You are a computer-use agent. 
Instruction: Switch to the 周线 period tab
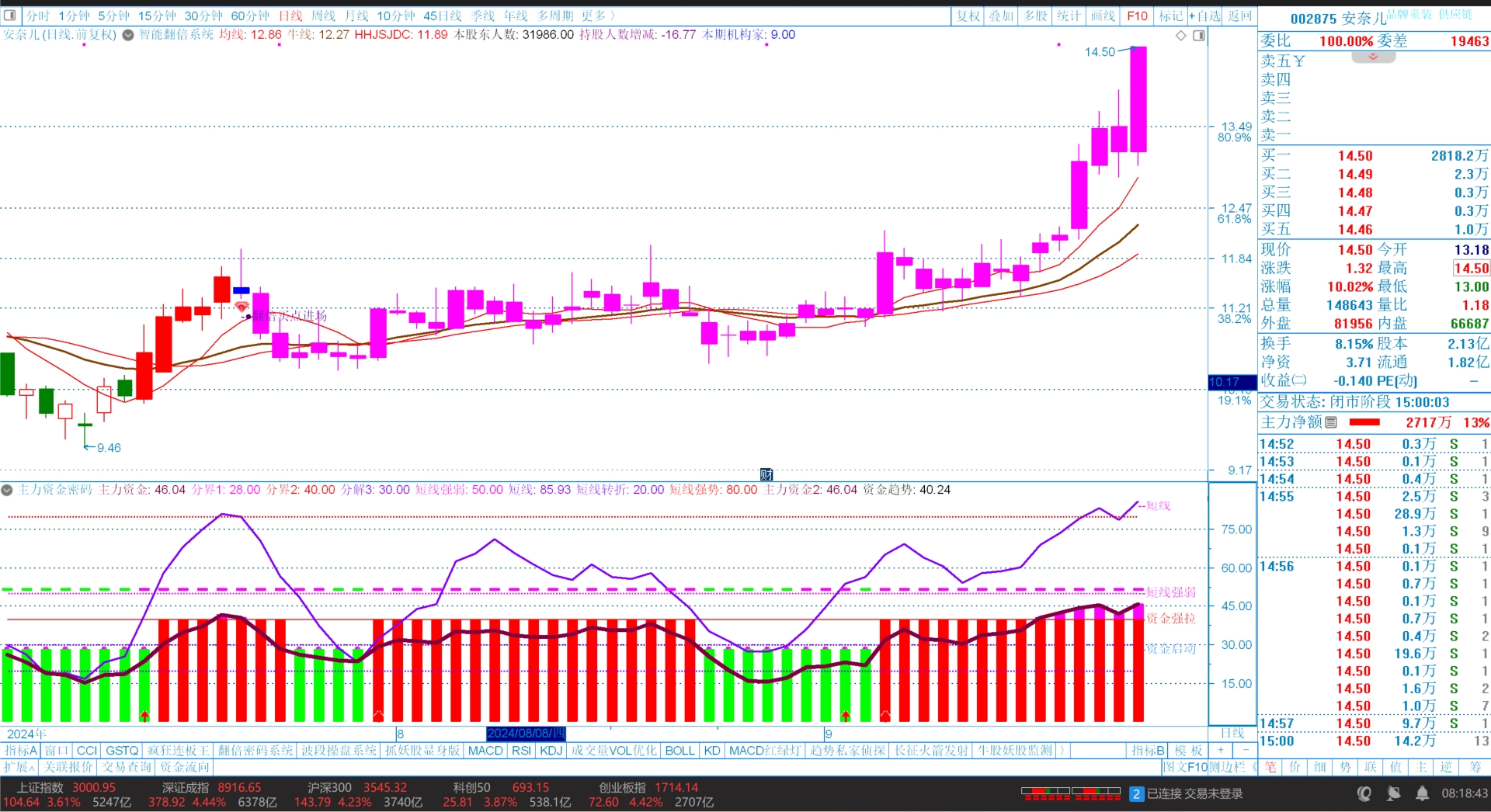pyautogui.click(x=323, y=16)
